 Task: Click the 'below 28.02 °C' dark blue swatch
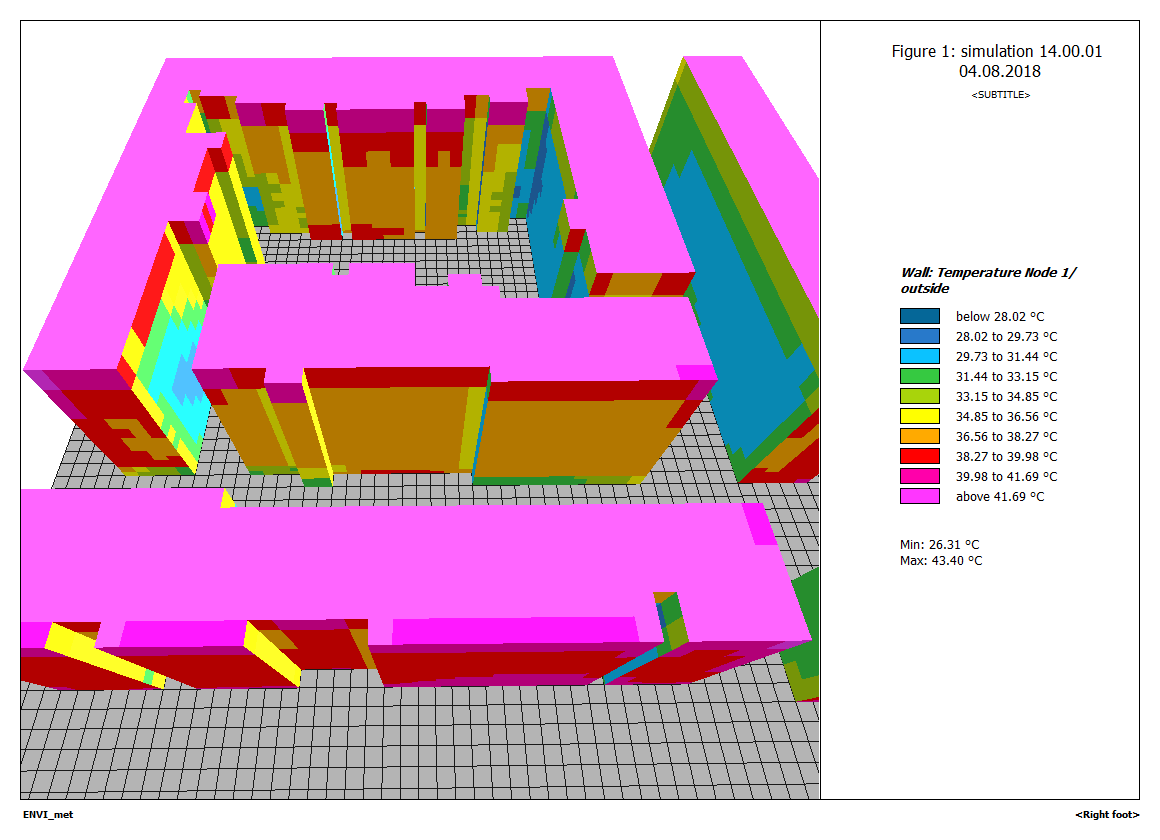coord(920,316)
